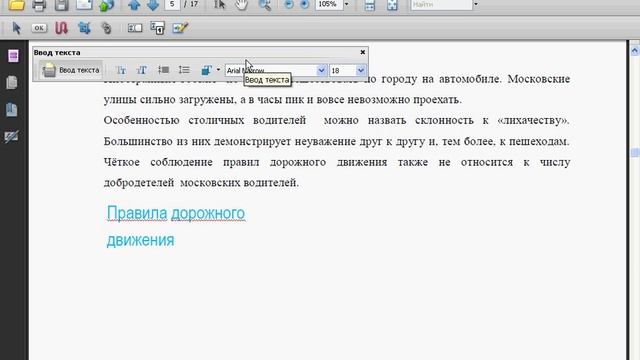Send document by email with the envelope icon
Screen dimensions: 640x360
pos(84,5)
